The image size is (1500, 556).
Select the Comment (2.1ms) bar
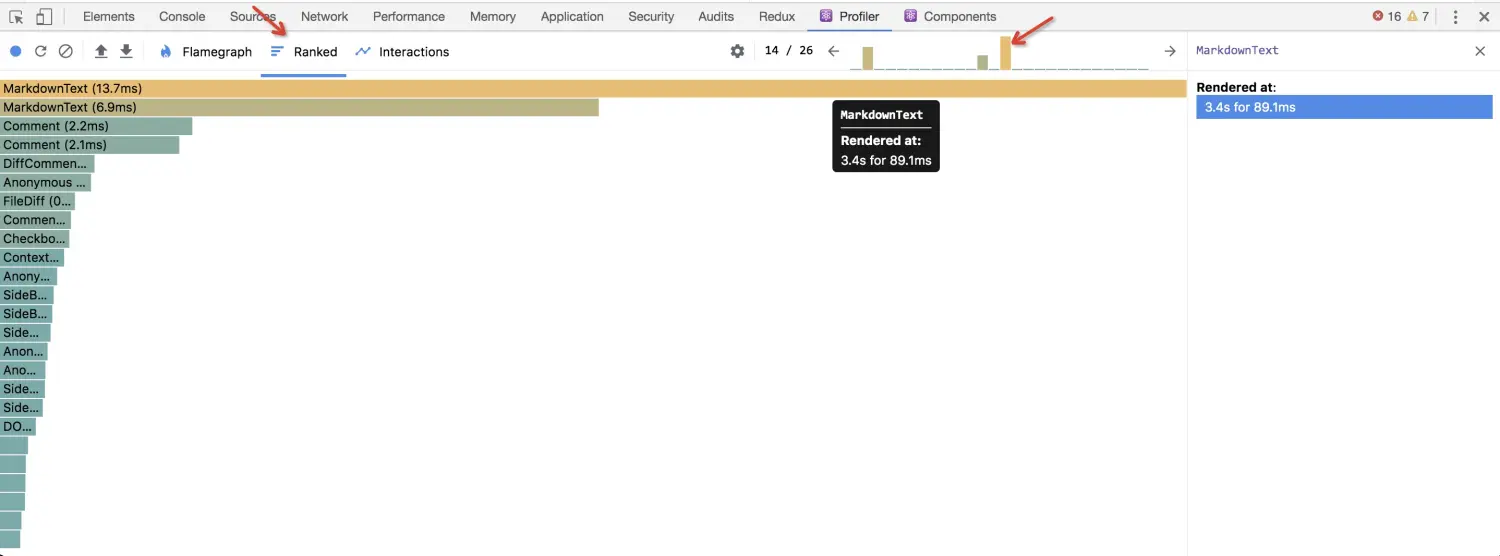pyautogui.click(x=89, y=145)
